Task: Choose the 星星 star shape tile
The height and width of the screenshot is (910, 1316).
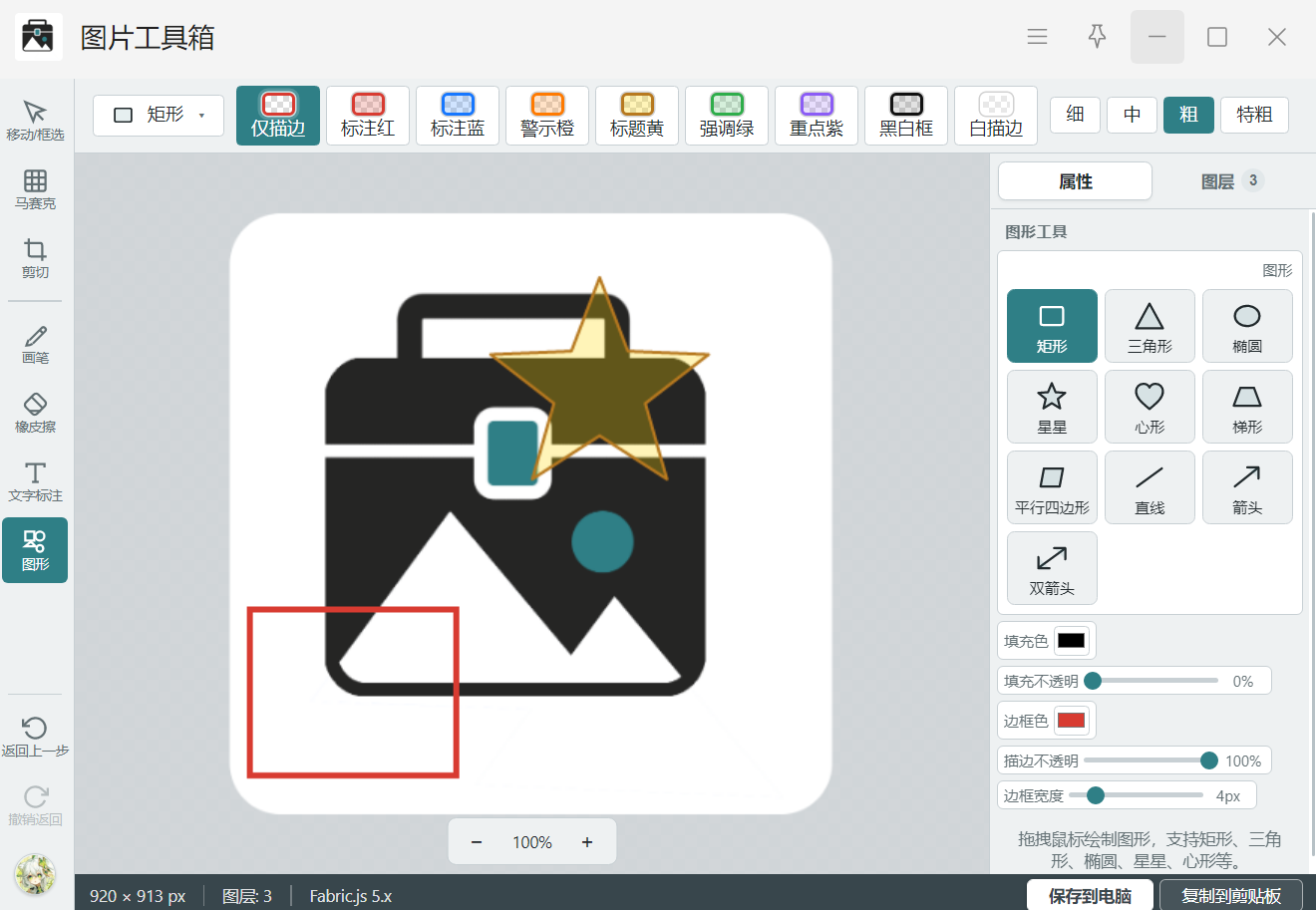Action: point(1052,407)
